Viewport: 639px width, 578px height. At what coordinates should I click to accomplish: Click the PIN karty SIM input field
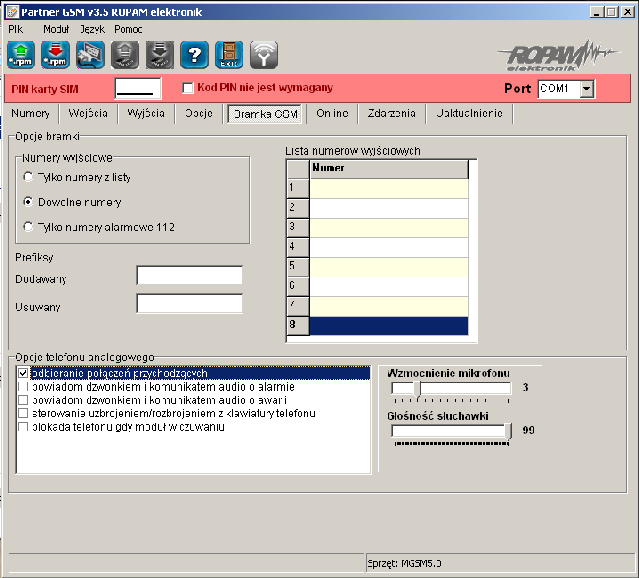point(138,88)
